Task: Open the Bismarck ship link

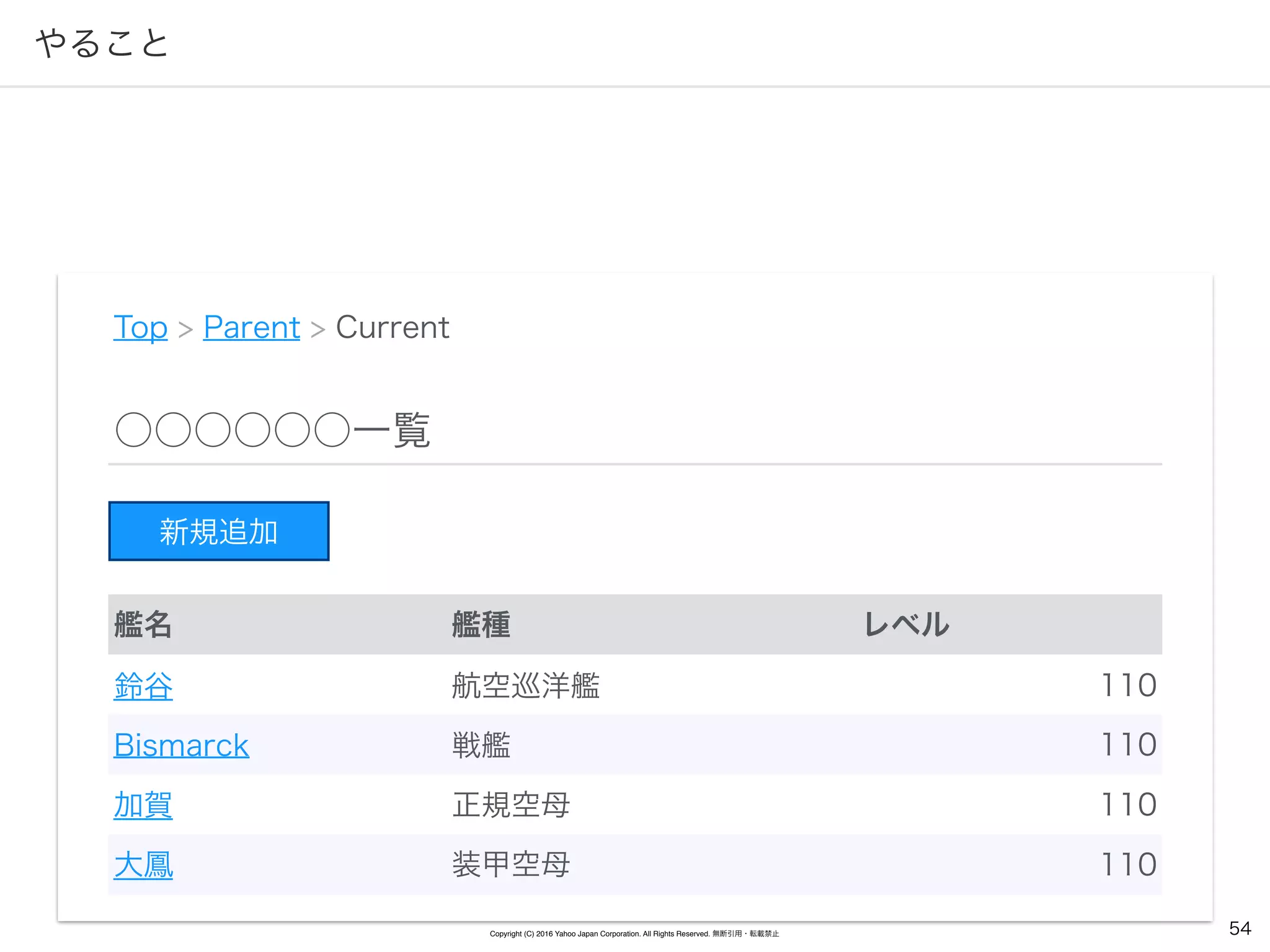Action: pyautogui.click(x=181, y=745)
